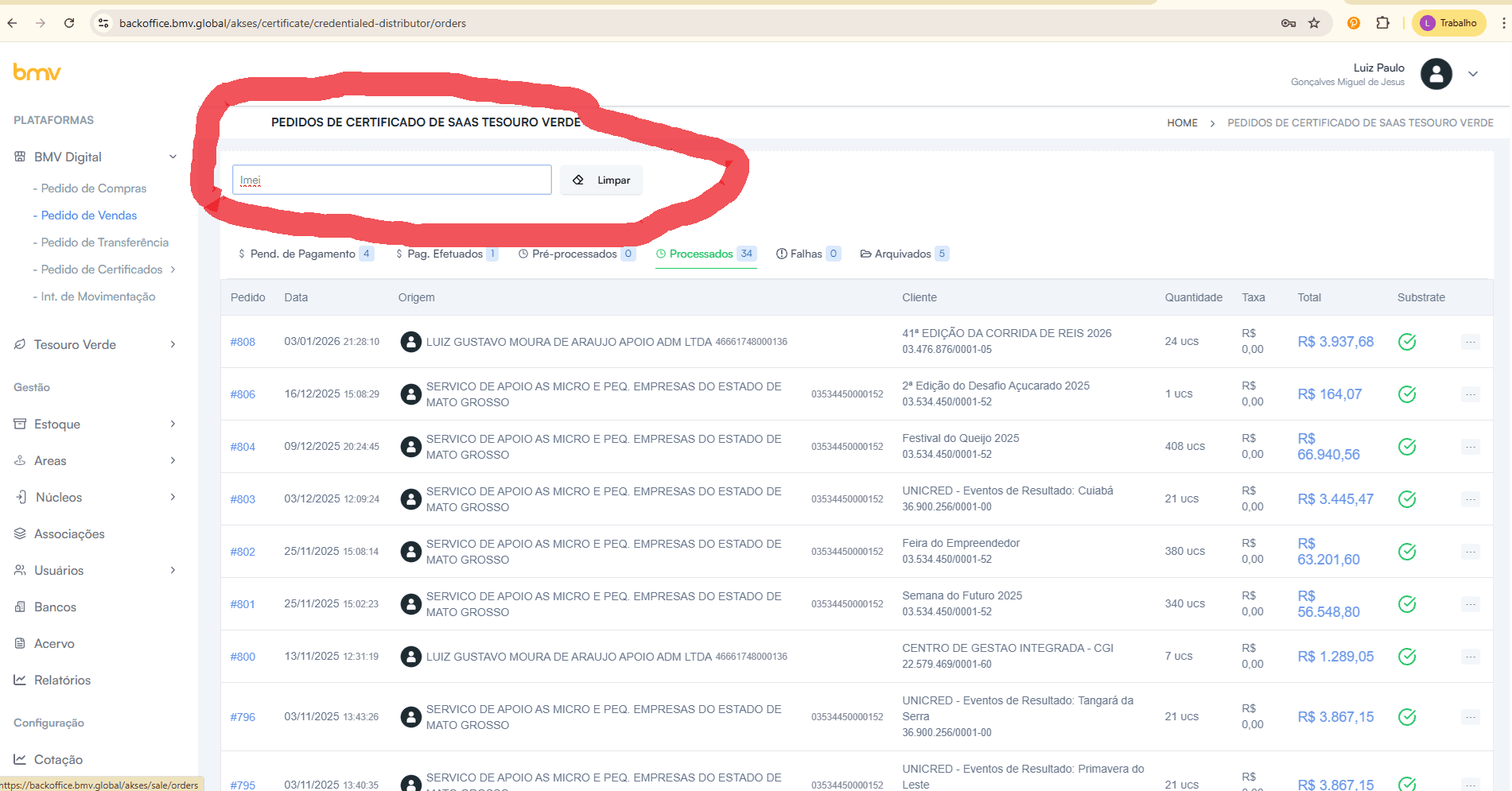The image size is (1512, 791).
Task: Expand the Usuários menu
Action: tap(173, 570)
